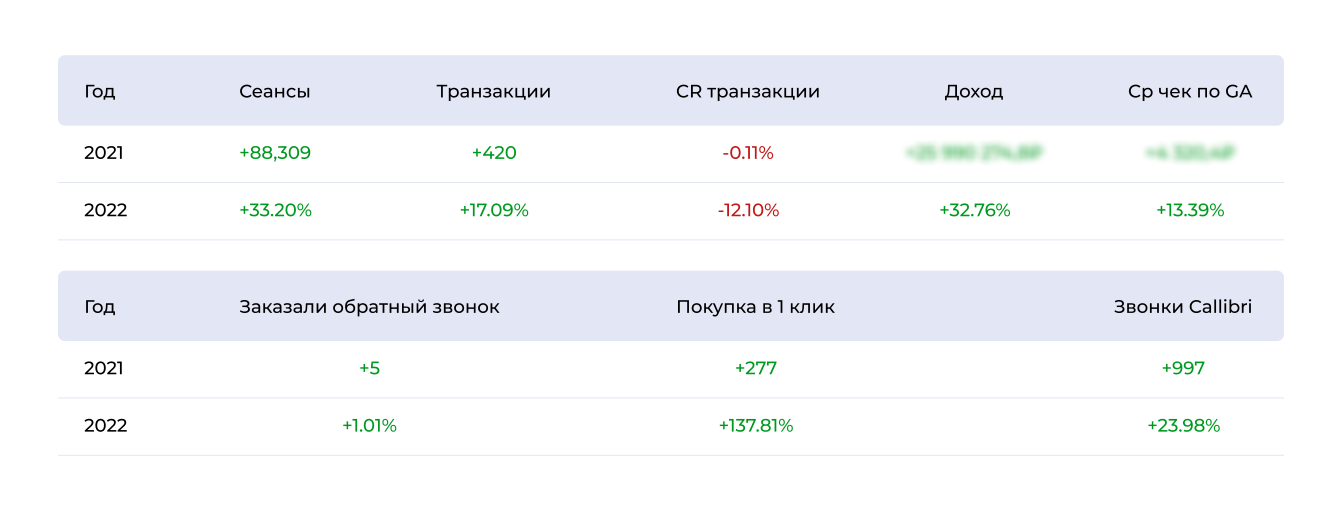Image resolution: width=1340 pixels, height=512 pixels.
Task: Click the CR транзакции column header
Action: click(748, 91)
